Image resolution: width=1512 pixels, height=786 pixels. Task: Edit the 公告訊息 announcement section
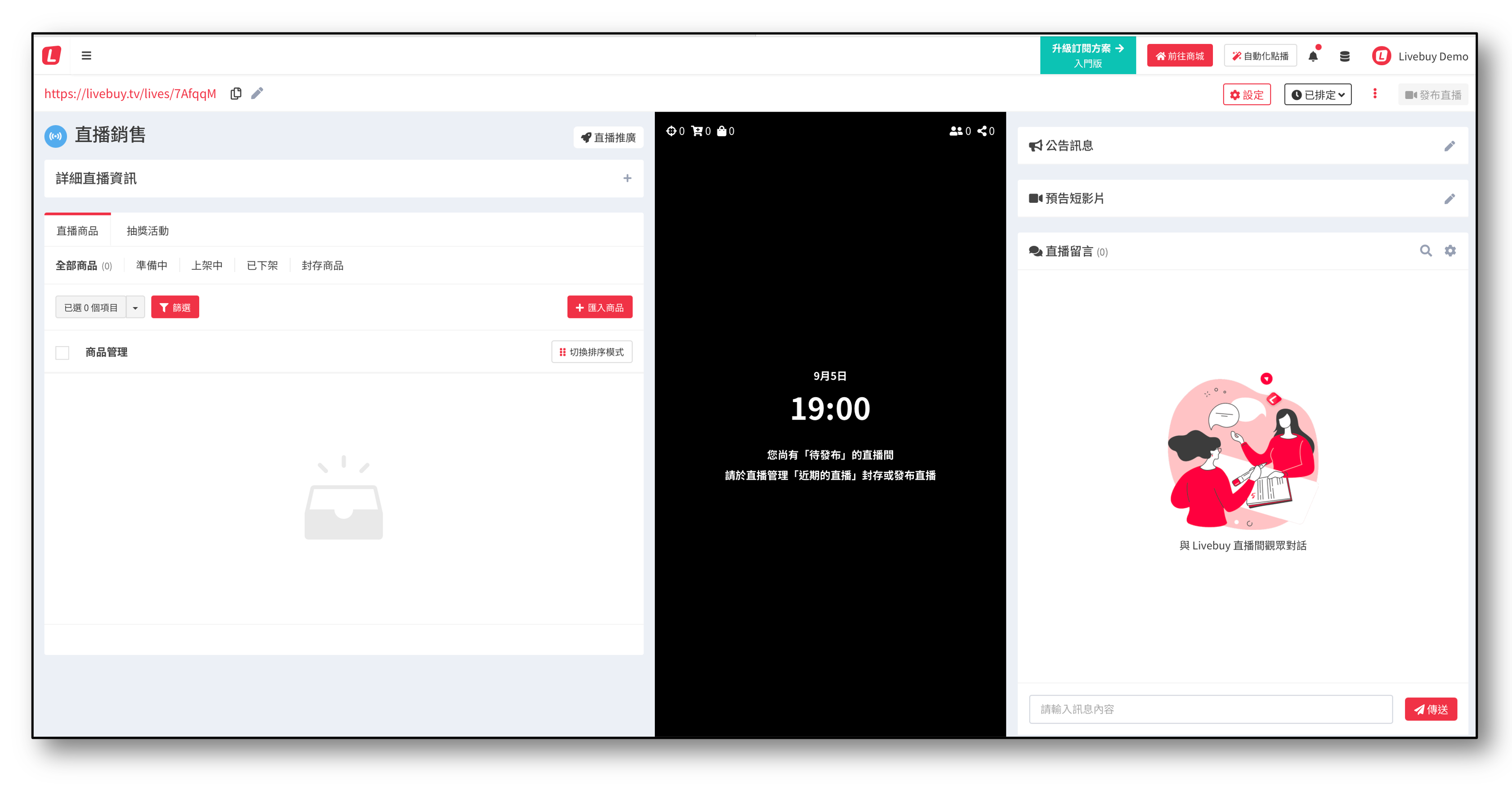[1449, 146]
